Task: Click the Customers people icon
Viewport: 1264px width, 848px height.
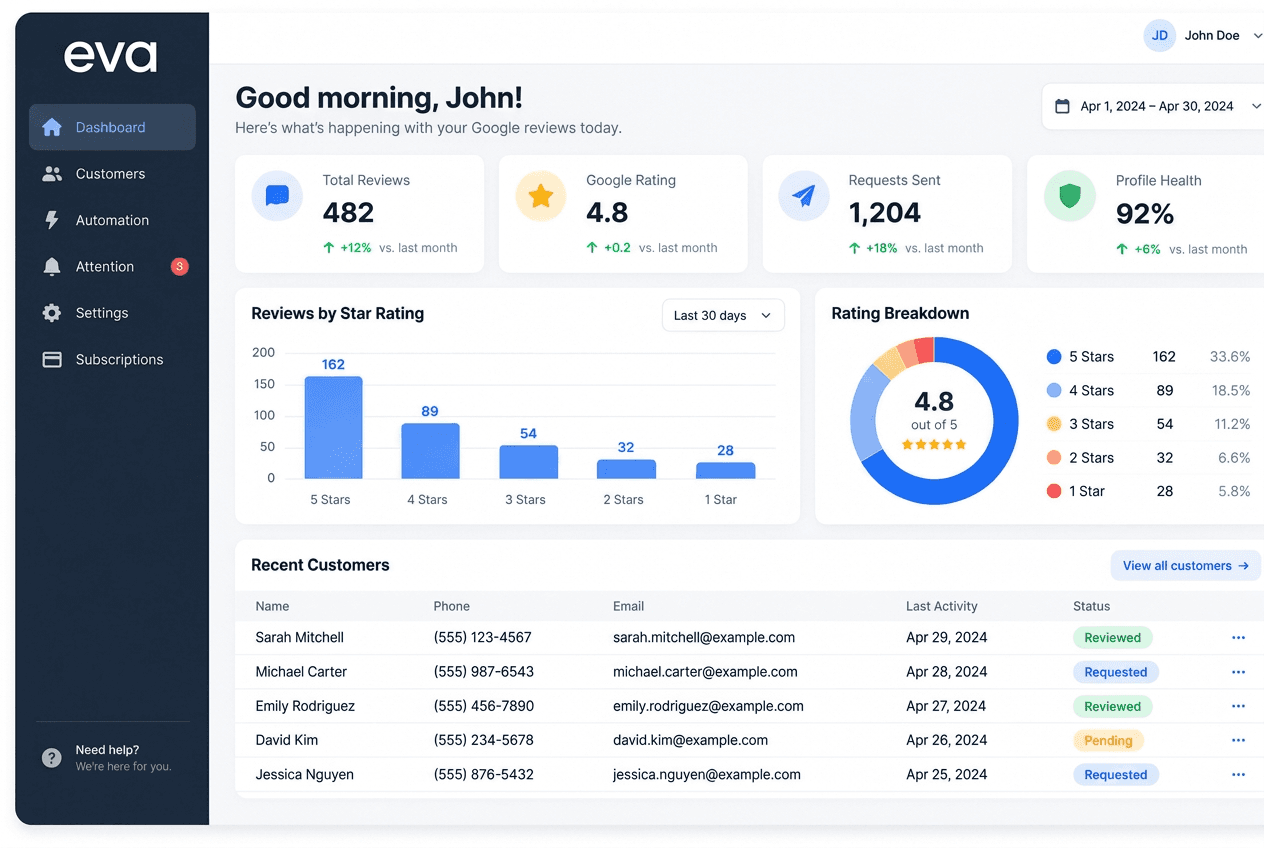Action: point(52,174)
